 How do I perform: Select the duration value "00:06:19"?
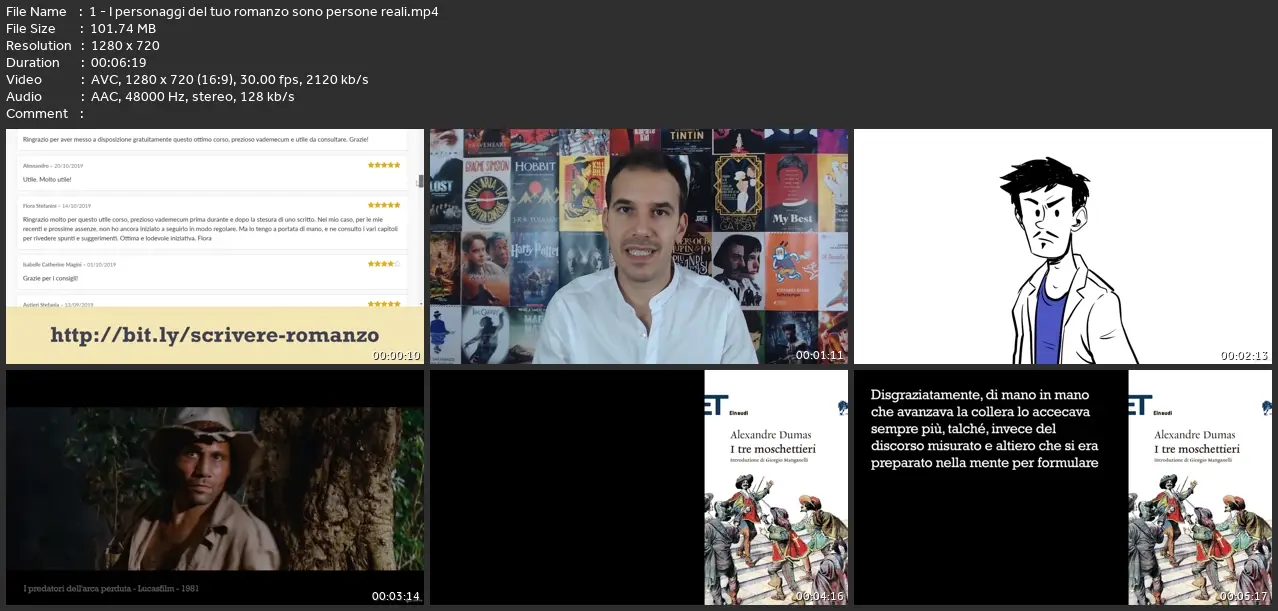pos(118,62)
